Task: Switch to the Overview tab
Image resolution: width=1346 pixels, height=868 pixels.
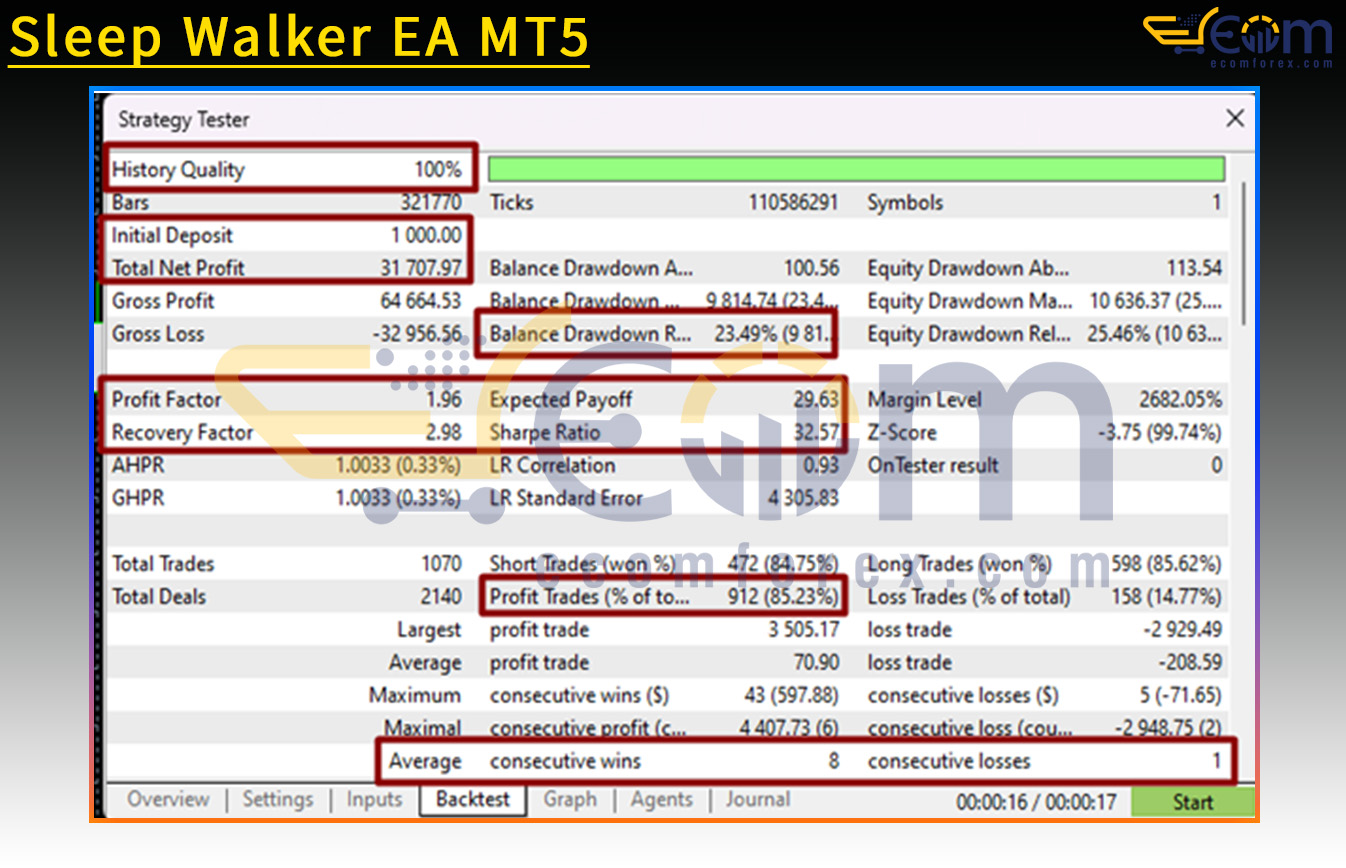Action: click(168, 800)
